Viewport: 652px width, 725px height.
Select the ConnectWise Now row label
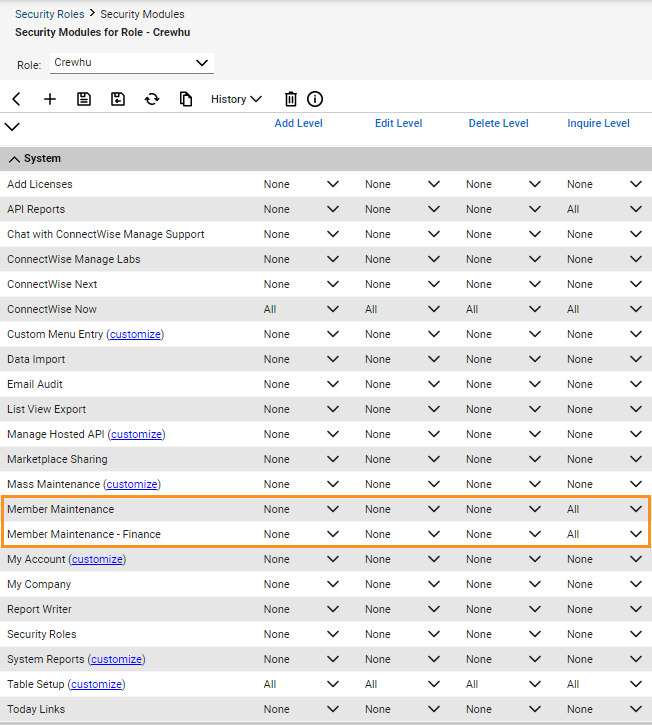click(52, 309)
